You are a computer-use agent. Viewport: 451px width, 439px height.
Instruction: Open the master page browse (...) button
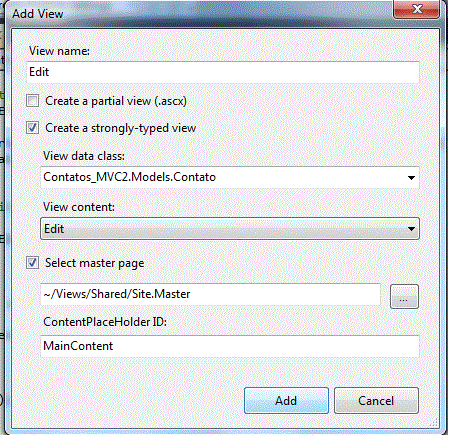[404, 296]
